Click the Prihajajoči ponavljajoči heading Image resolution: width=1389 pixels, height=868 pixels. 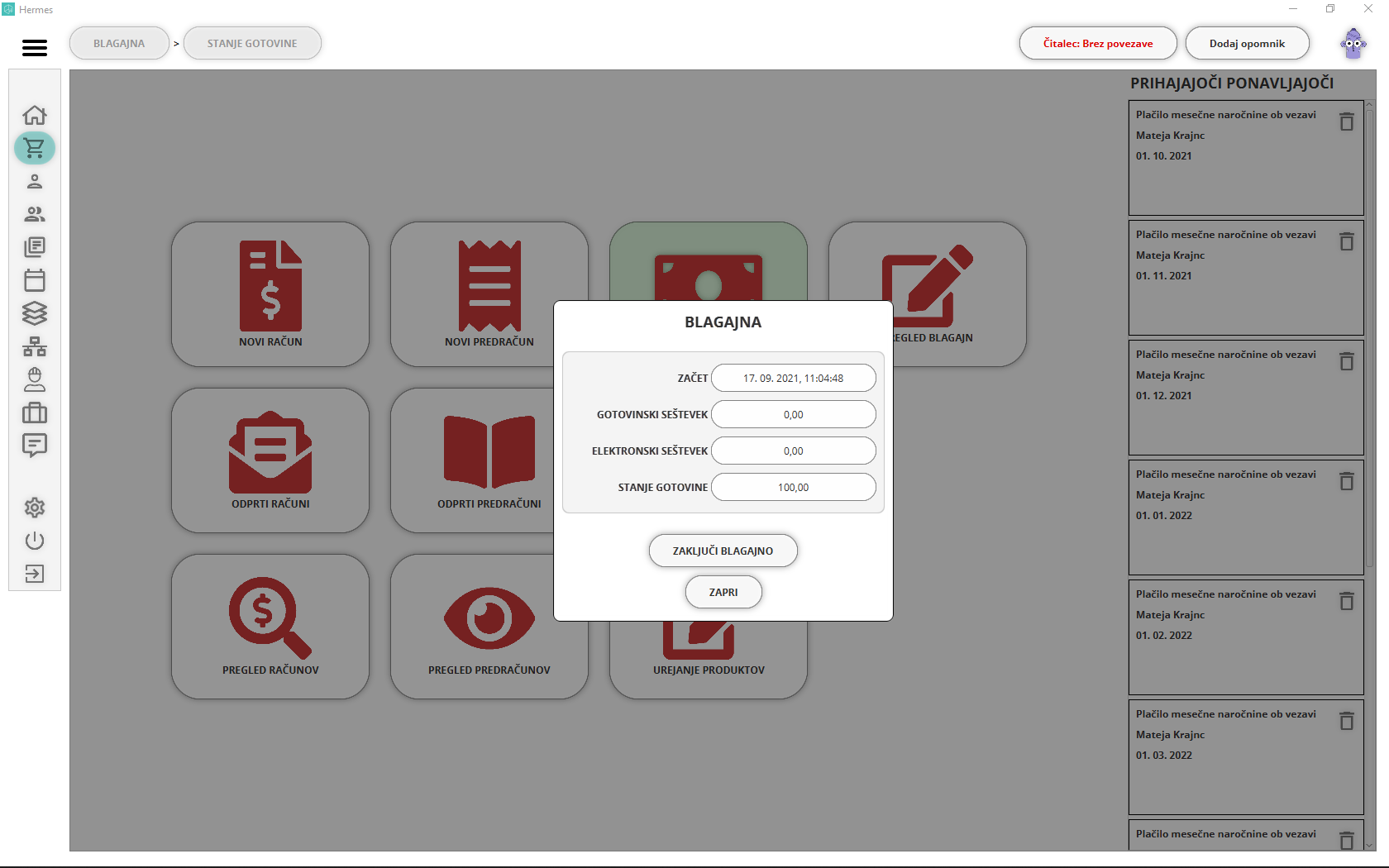point(1232,83)
